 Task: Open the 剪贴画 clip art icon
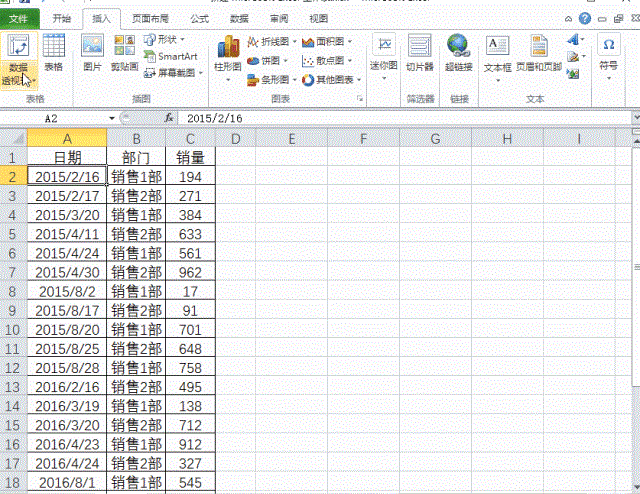[x=125, y=52]
